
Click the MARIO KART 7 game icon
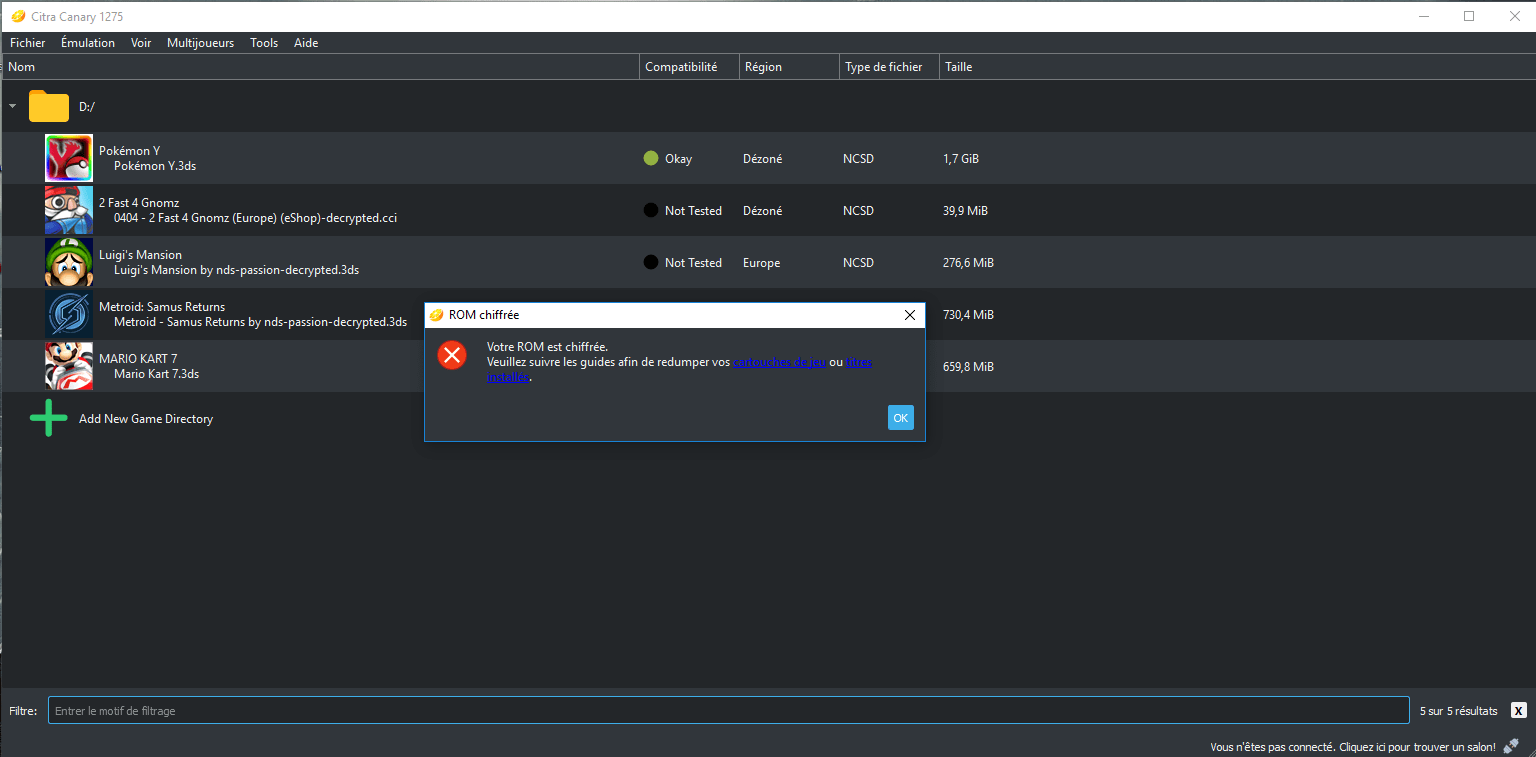click(x=69, y=366)
